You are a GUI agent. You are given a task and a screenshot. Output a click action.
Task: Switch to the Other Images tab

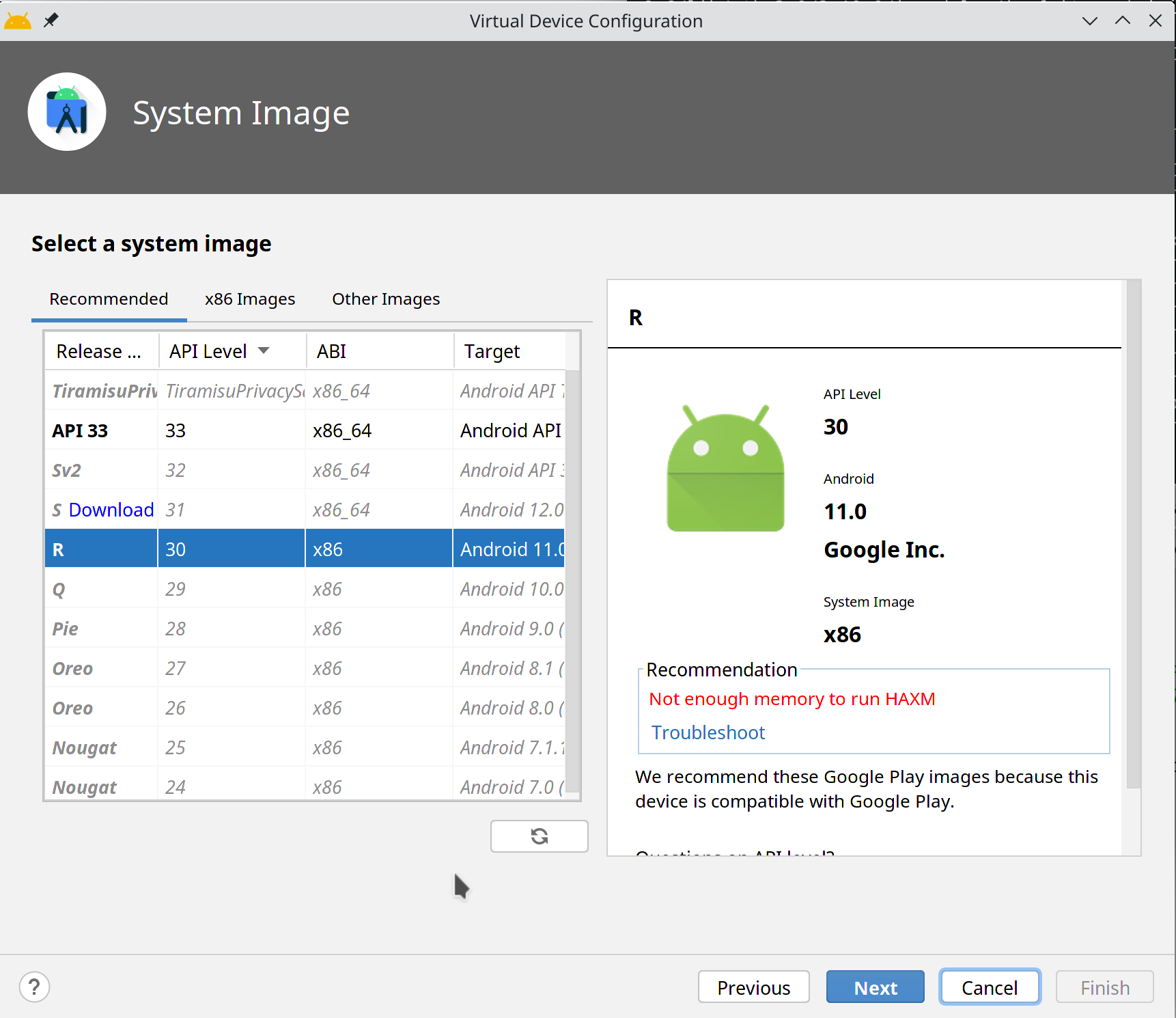click(385, 299)
